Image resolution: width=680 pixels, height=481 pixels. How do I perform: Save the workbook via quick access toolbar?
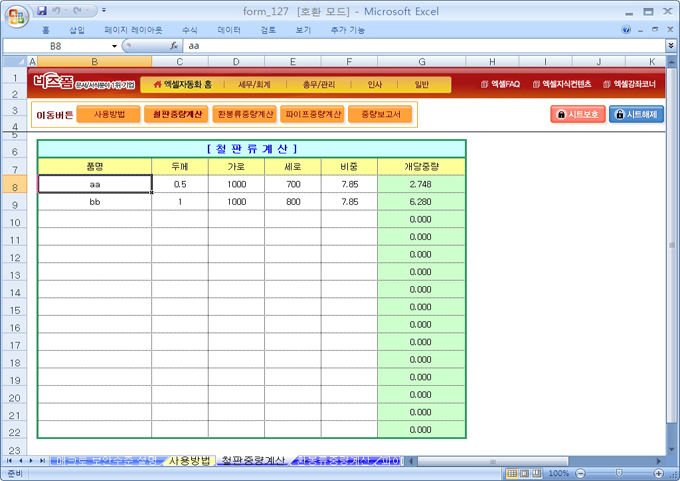point(42,11)
